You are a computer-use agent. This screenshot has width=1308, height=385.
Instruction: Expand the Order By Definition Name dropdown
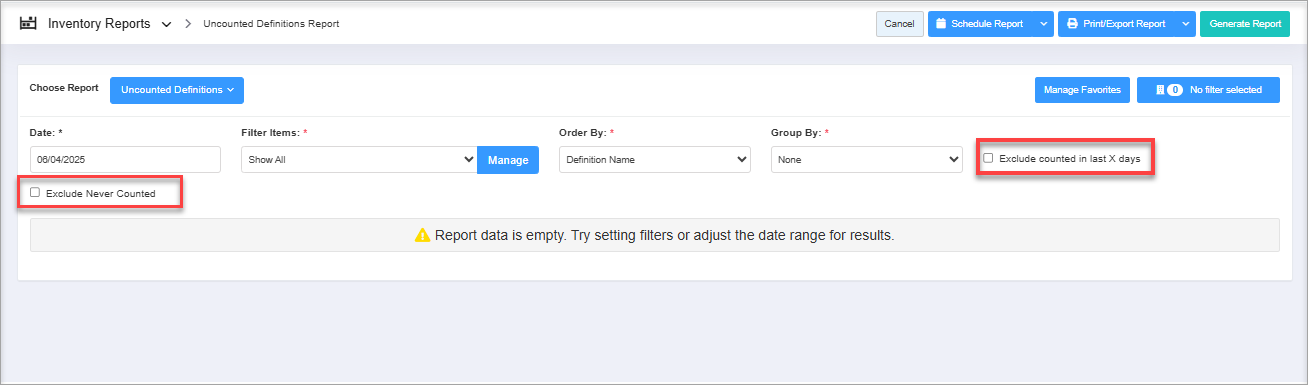click(654, 159)
